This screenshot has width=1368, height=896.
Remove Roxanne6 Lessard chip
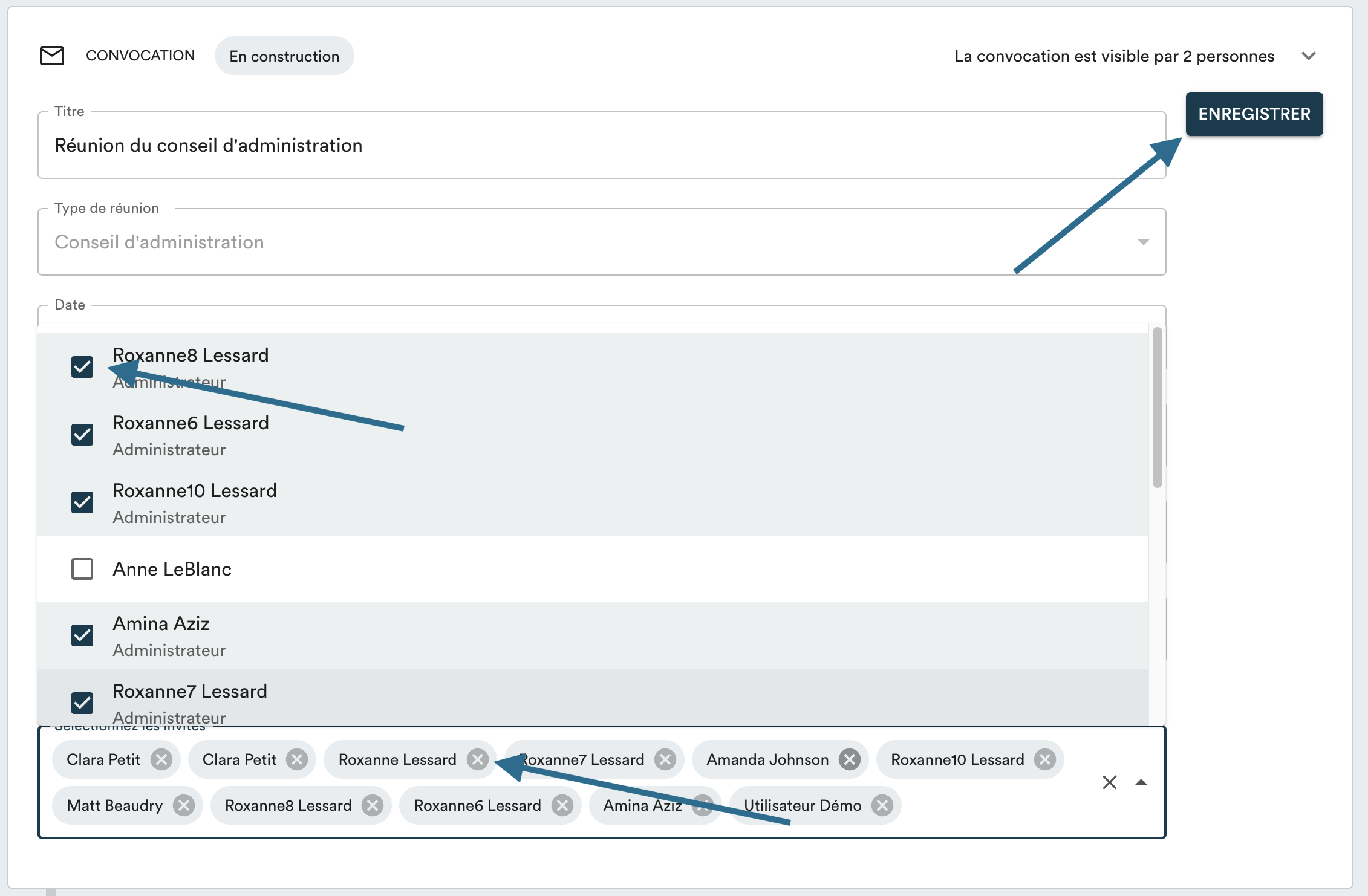562,805
